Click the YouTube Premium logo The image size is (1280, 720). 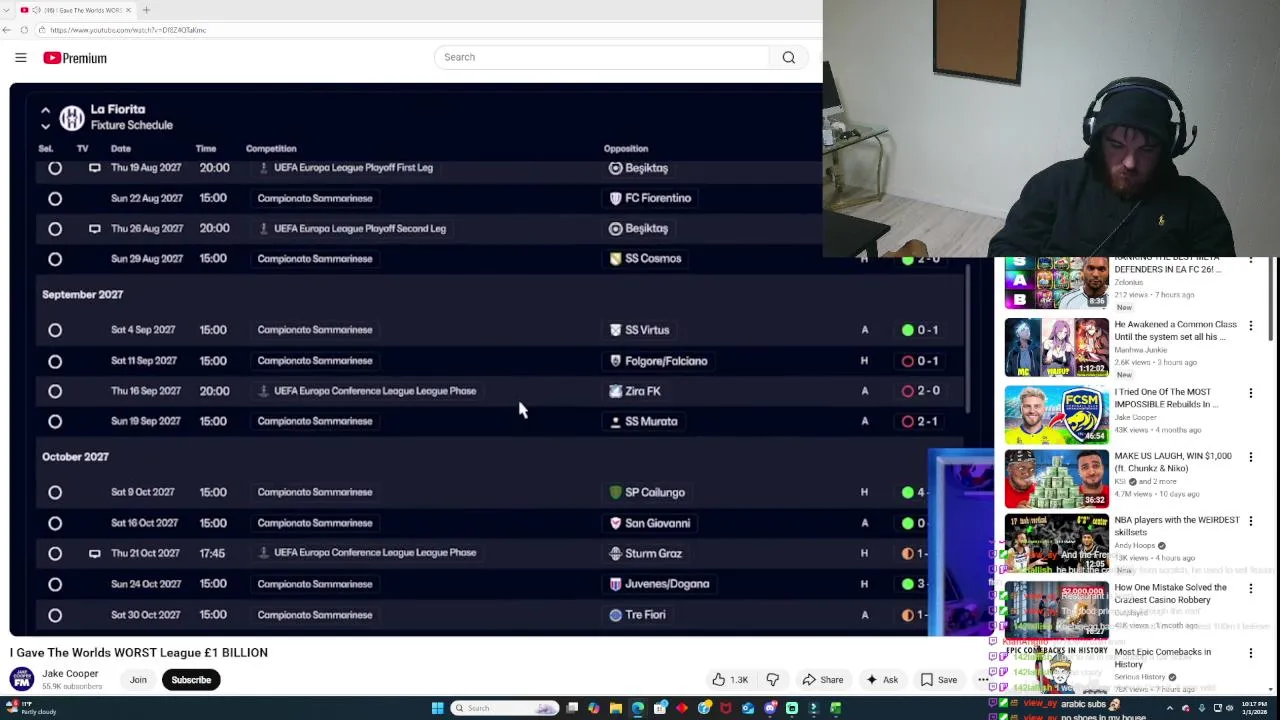75,58
